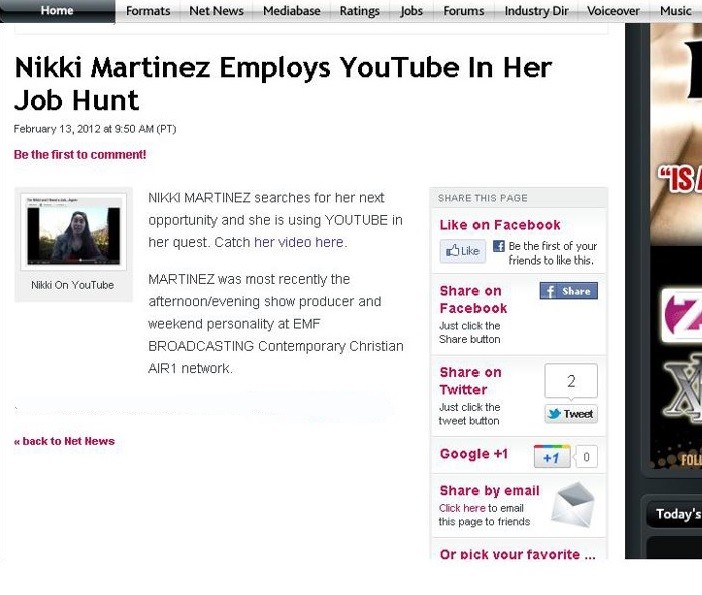Click the Tweet button
The width and height of the screenshot is (702, 595).
571,414
